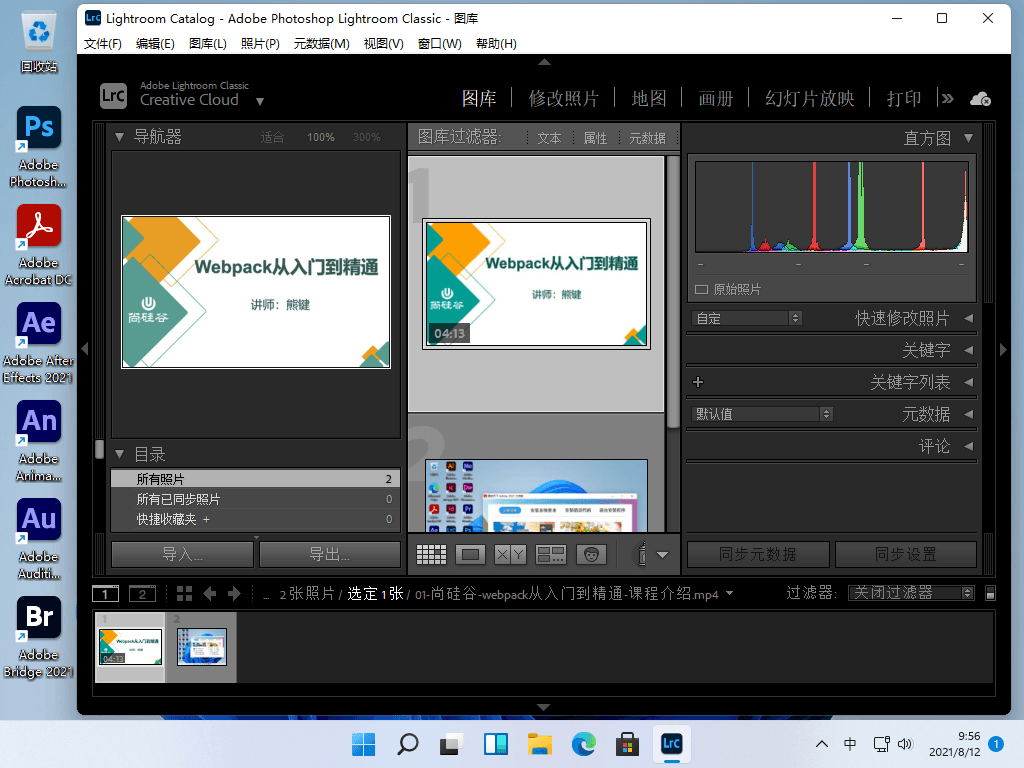Click the cloud sync status icon
Screen dimensions: 1024x768
(x=980, y=99)
